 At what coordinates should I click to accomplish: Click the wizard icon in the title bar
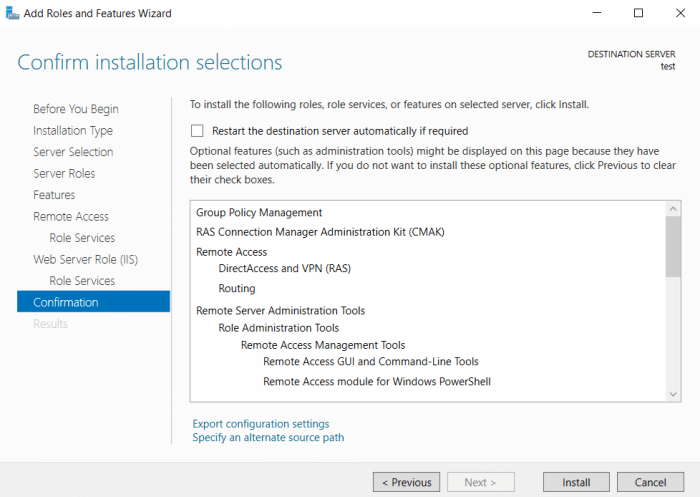[11, 14]
